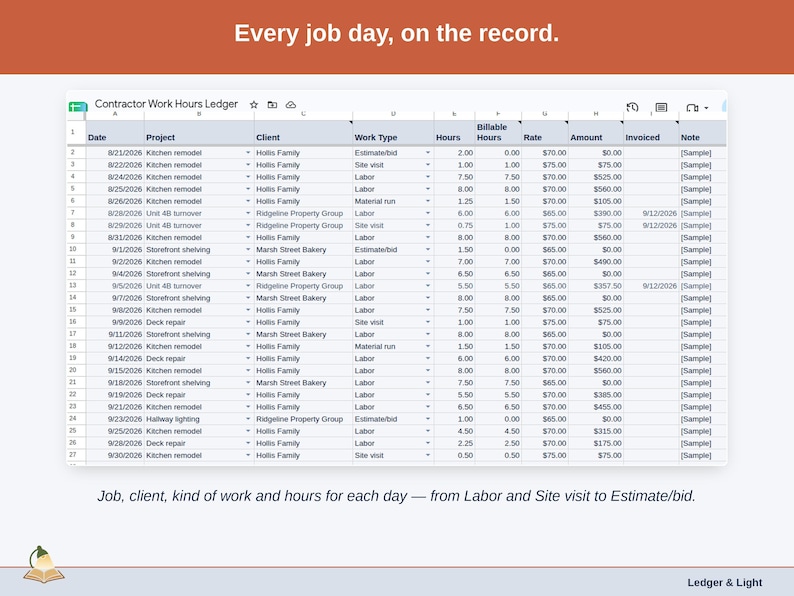The image size is (794, 596).
Task: Select the 1.25 hours cell in row 6
Action: point(454,201)
